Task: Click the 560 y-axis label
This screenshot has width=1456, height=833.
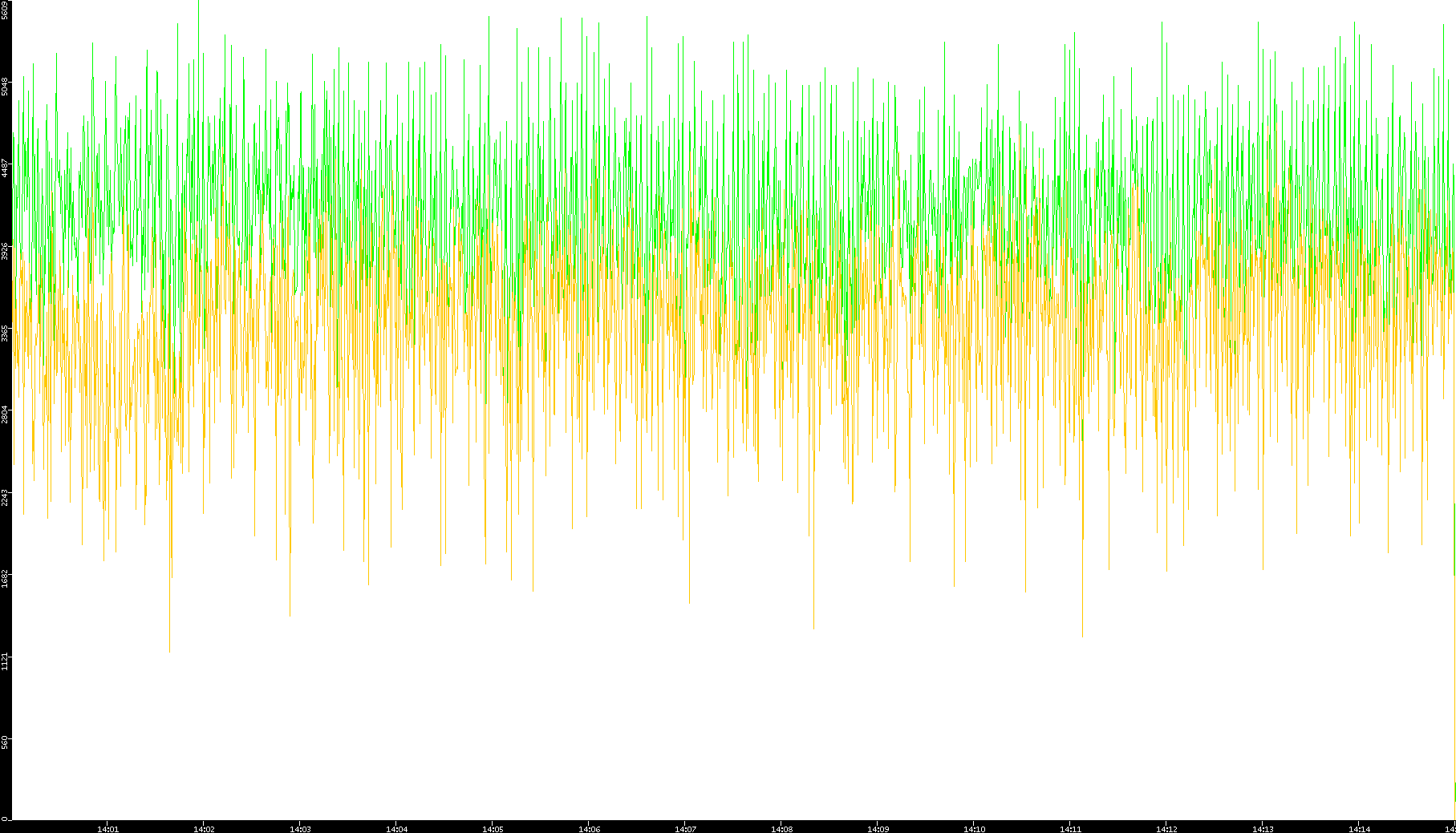Action: [x=5, y=743]
